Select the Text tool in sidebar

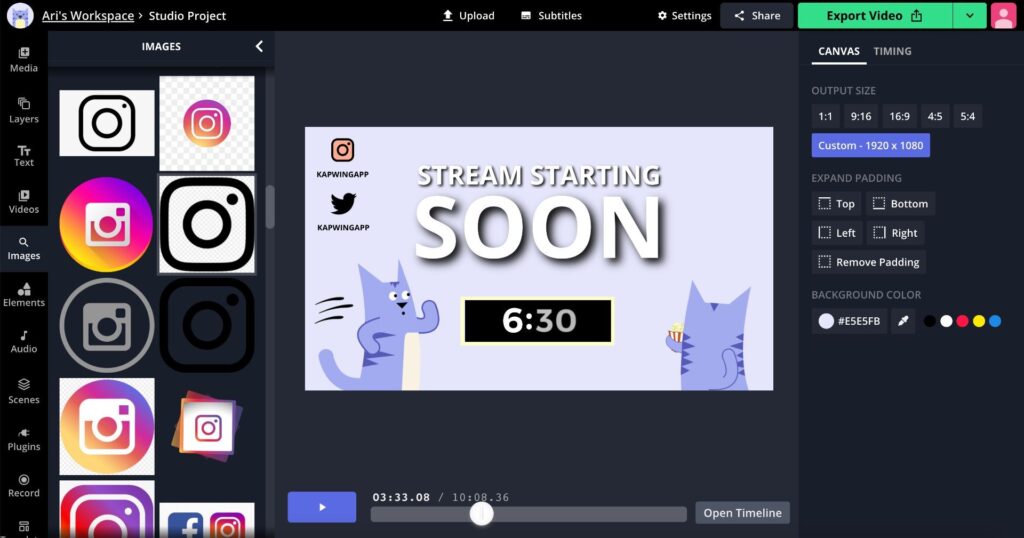[24, 156]
